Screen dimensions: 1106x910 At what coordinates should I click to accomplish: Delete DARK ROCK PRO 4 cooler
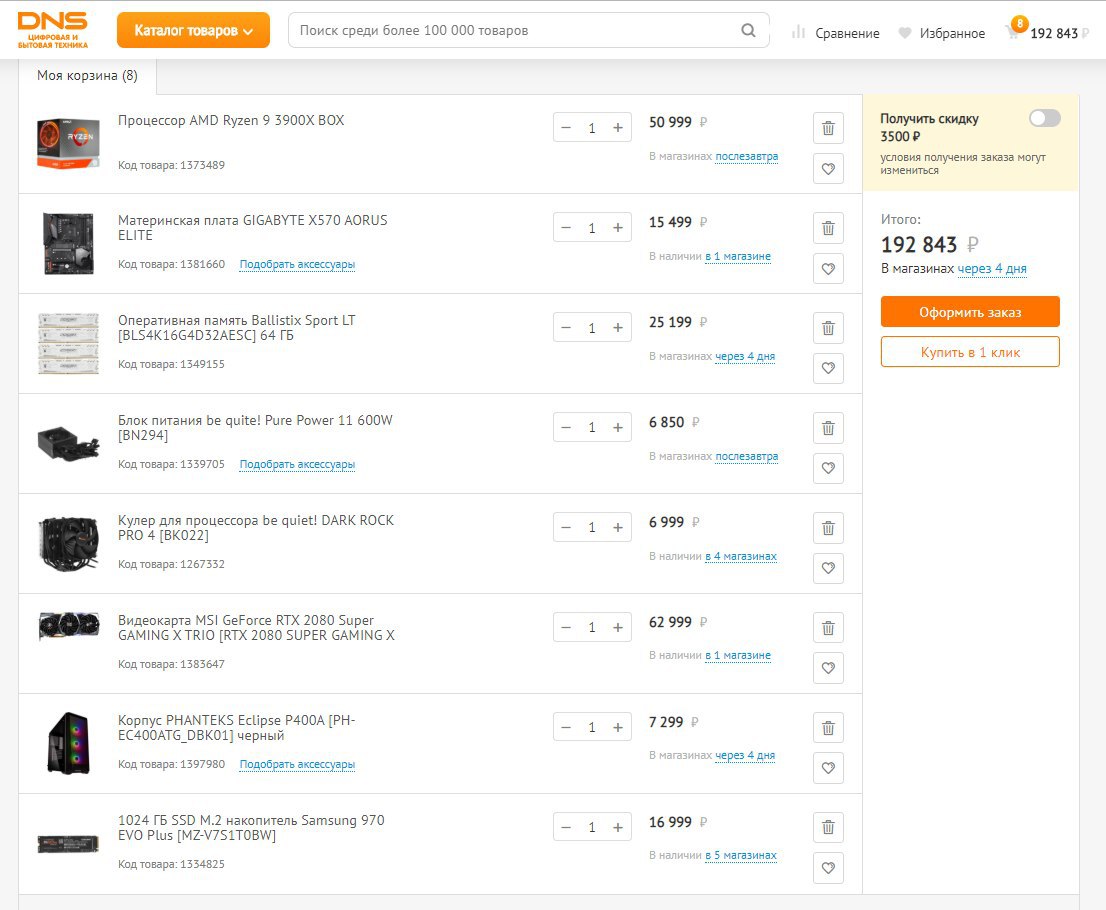pyautogui.click(x=828, y=528)
